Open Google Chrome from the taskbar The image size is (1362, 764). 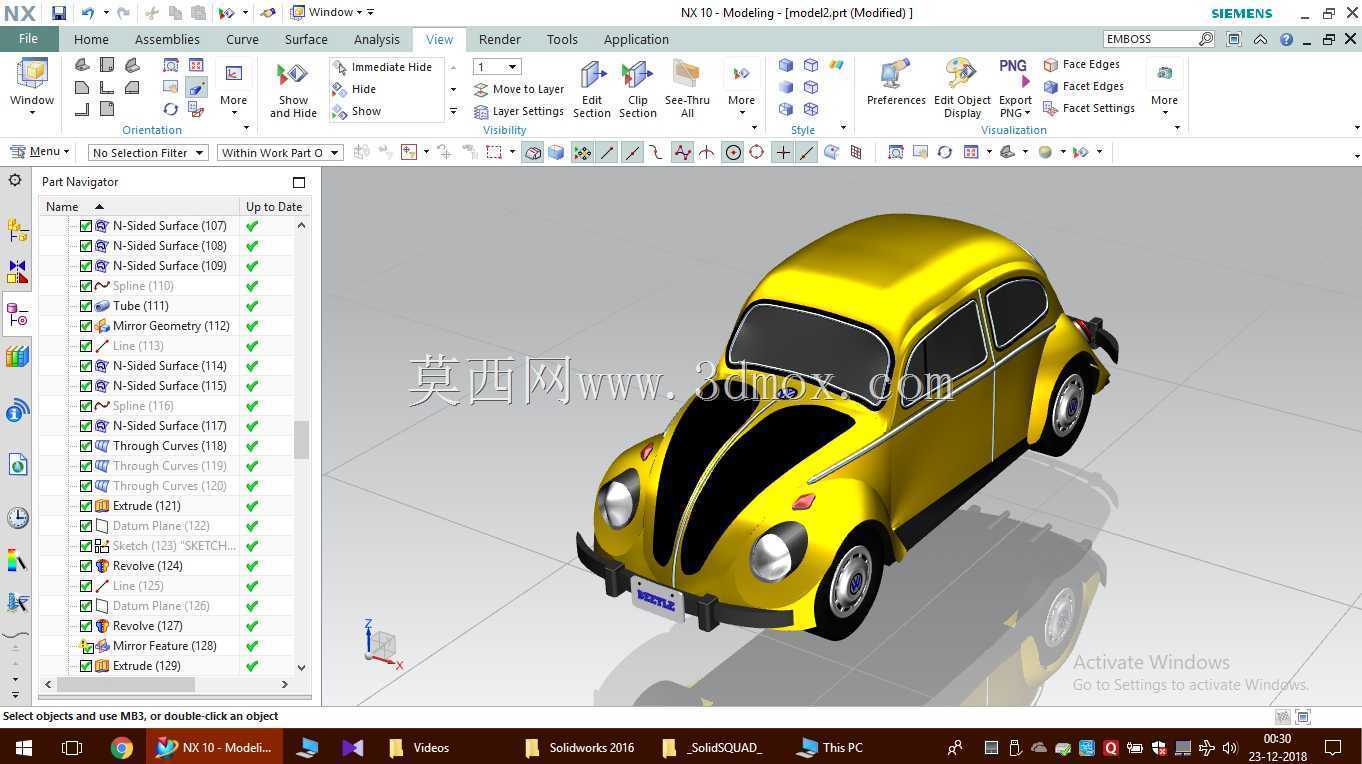coord(122,747)
